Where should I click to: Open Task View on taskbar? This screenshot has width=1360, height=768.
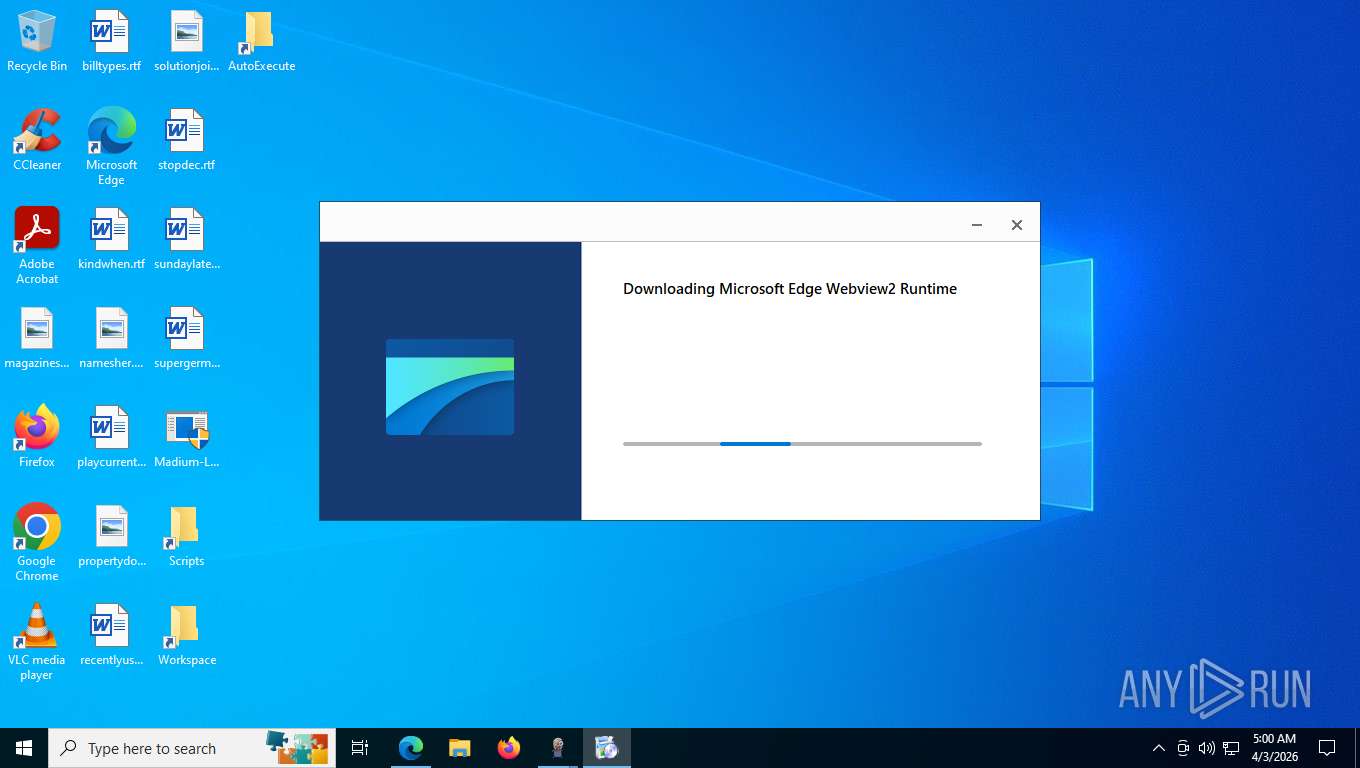click(360, 748)
